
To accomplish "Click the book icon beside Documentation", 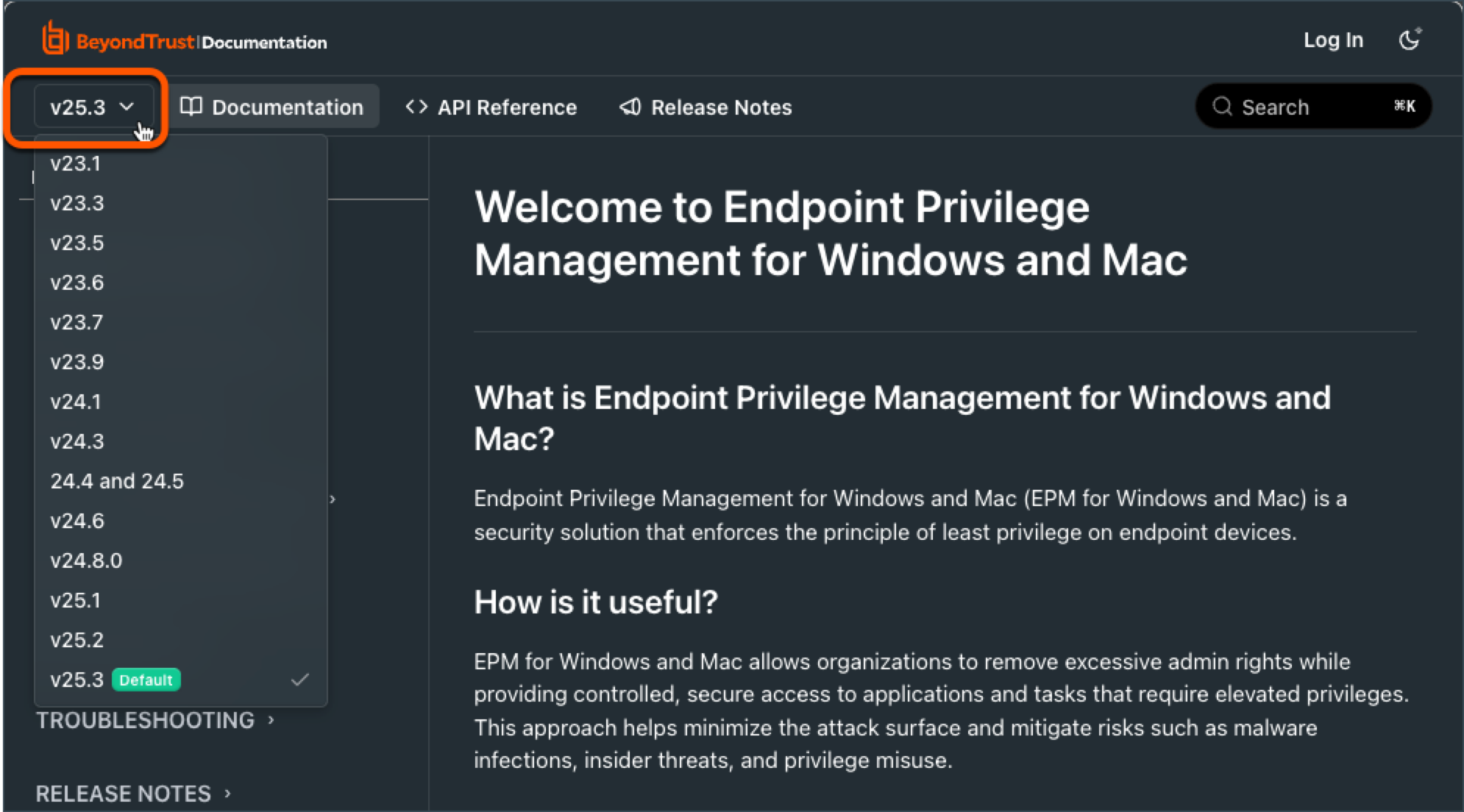I will pyautogui.click(x=191, y=107).
